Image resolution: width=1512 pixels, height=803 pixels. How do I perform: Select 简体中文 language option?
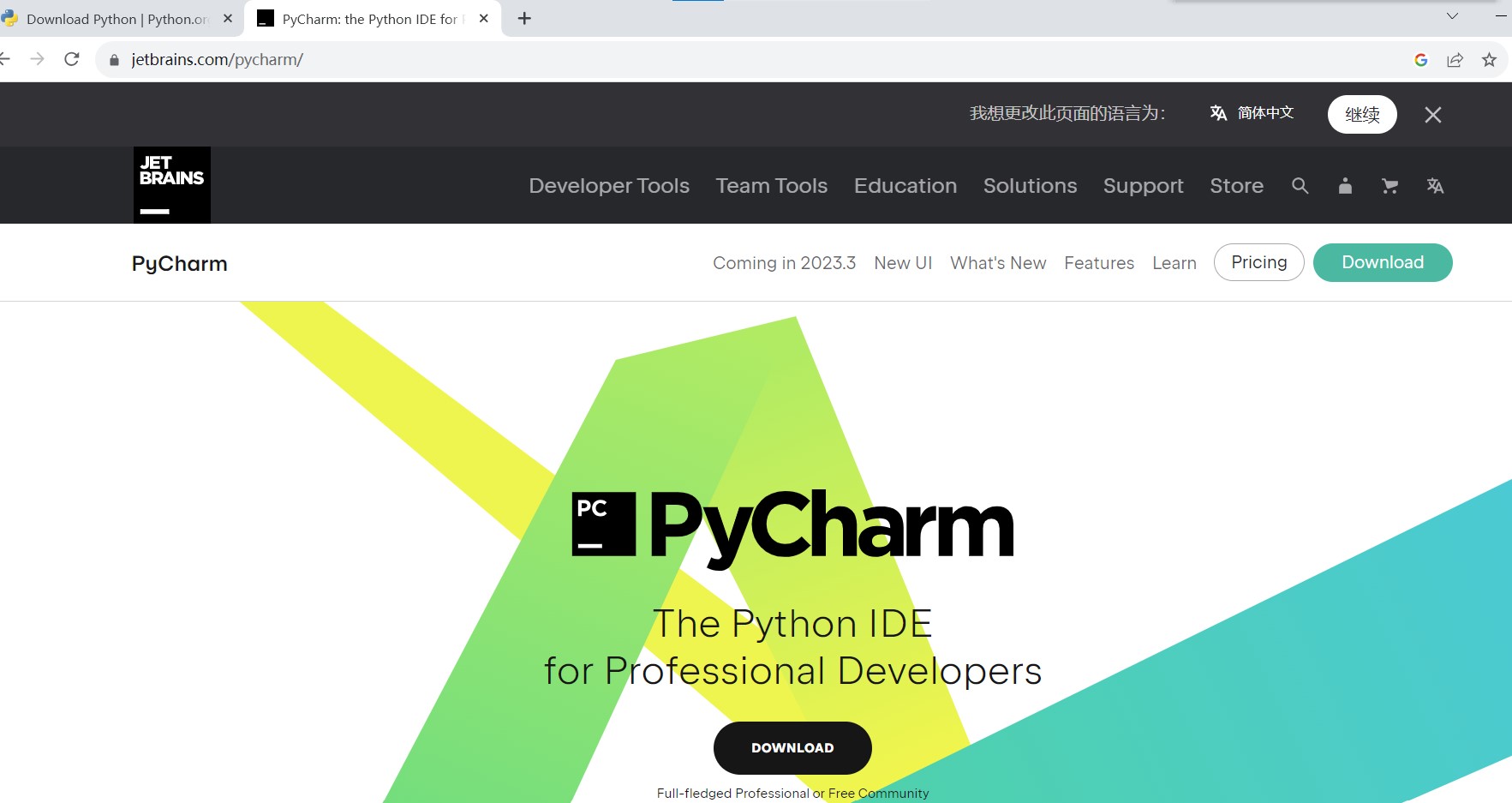click(1252, 113)
